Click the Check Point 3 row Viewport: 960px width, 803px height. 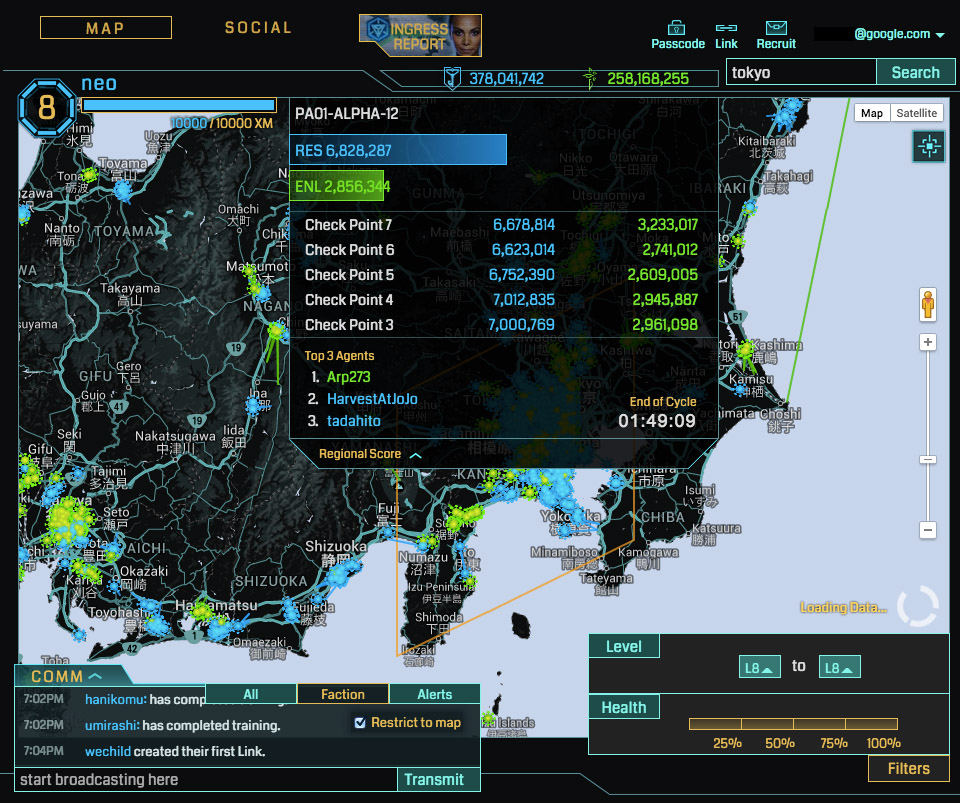coord(501,325)
